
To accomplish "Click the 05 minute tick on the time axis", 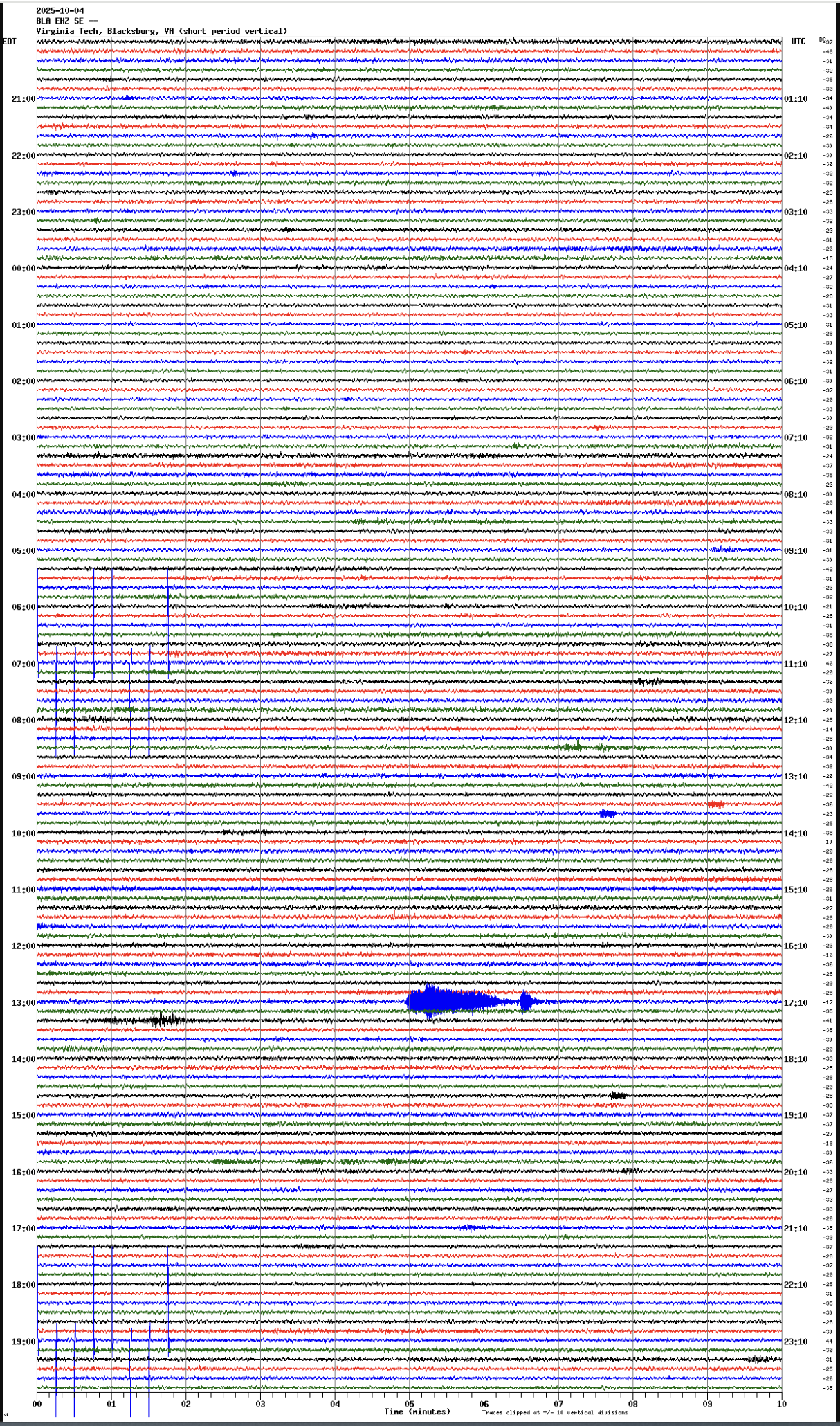I will tap(409, 1404).
